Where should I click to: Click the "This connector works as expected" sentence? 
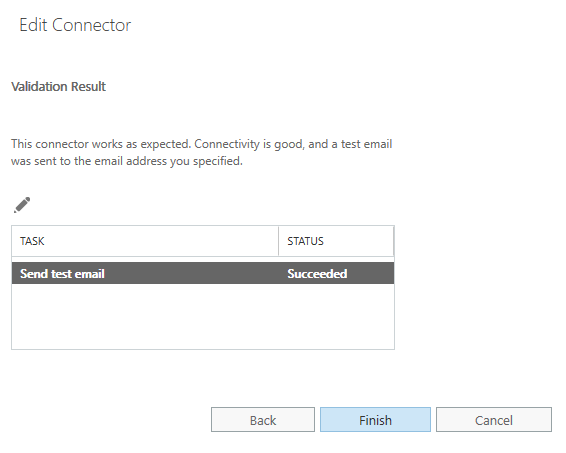click(x=101, y=144)
